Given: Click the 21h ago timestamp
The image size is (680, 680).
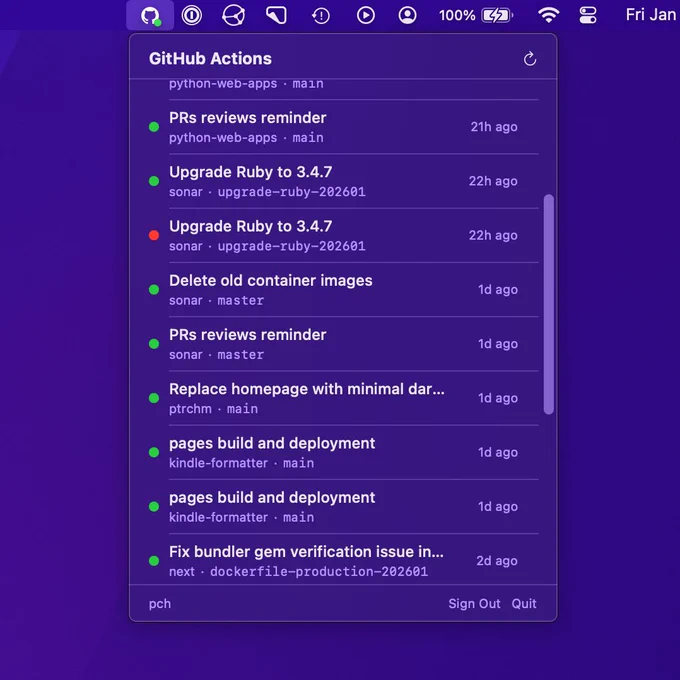Looking at the screenshot, I should (x=494, y=127).
